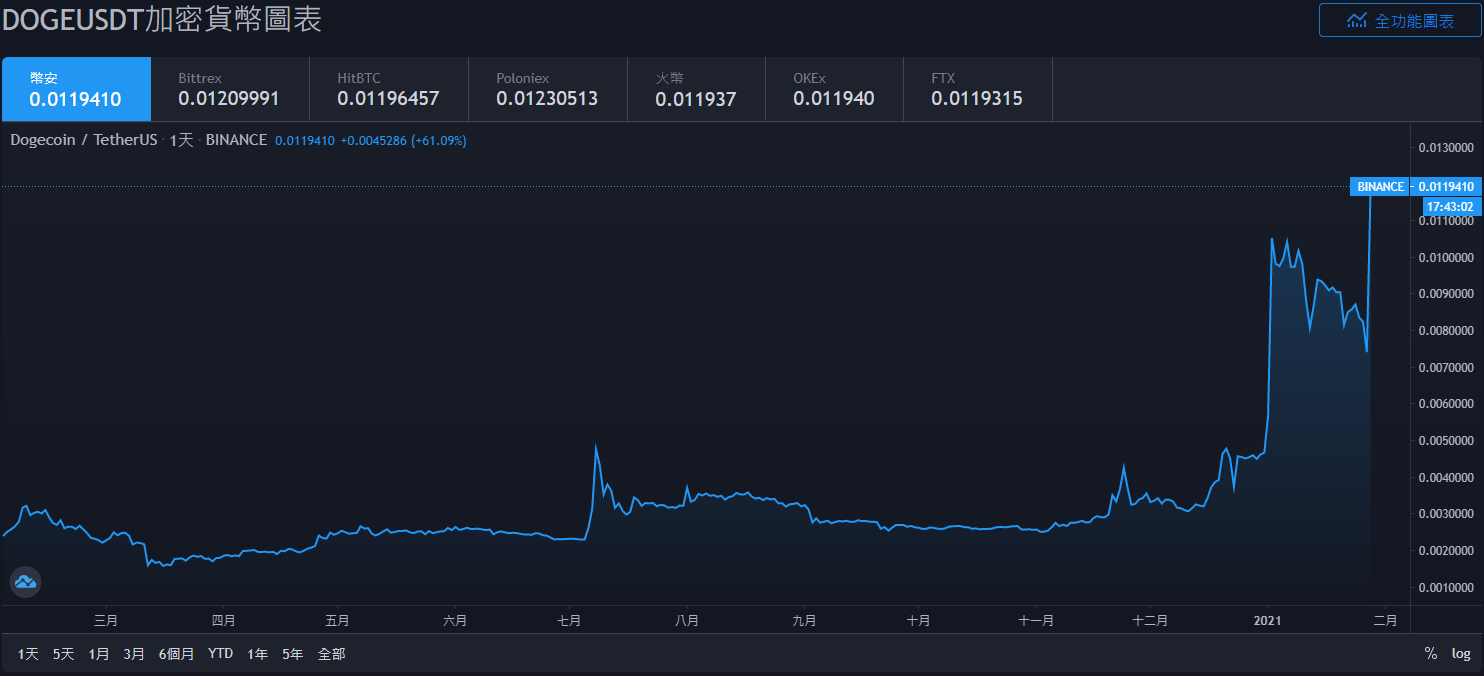Click the countdown timer 17:43:02 label
1484x676 pixels.
[x=1451, y=207]
